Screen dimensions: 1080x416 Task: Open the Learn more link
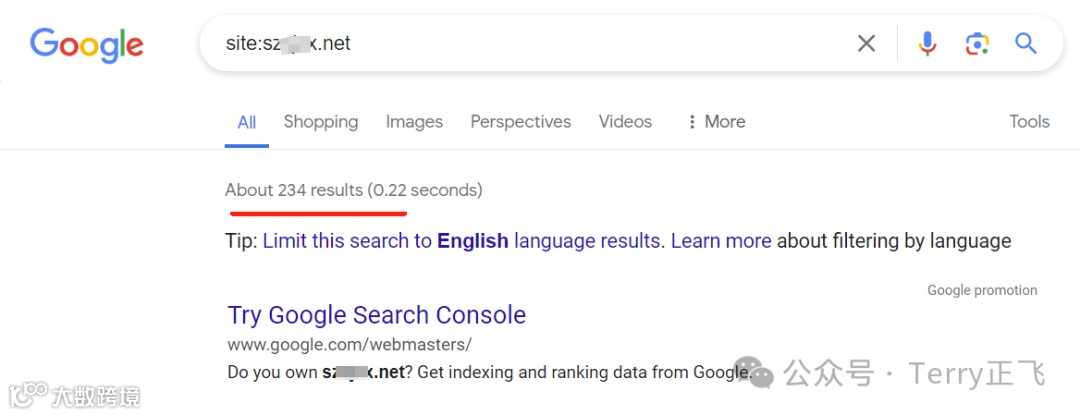click(x=720, y=241)
